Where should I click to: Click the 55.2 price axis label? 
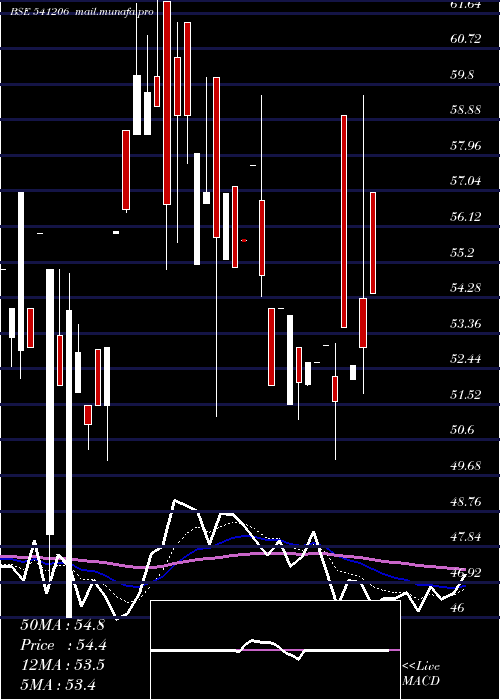tap(463, 253)
